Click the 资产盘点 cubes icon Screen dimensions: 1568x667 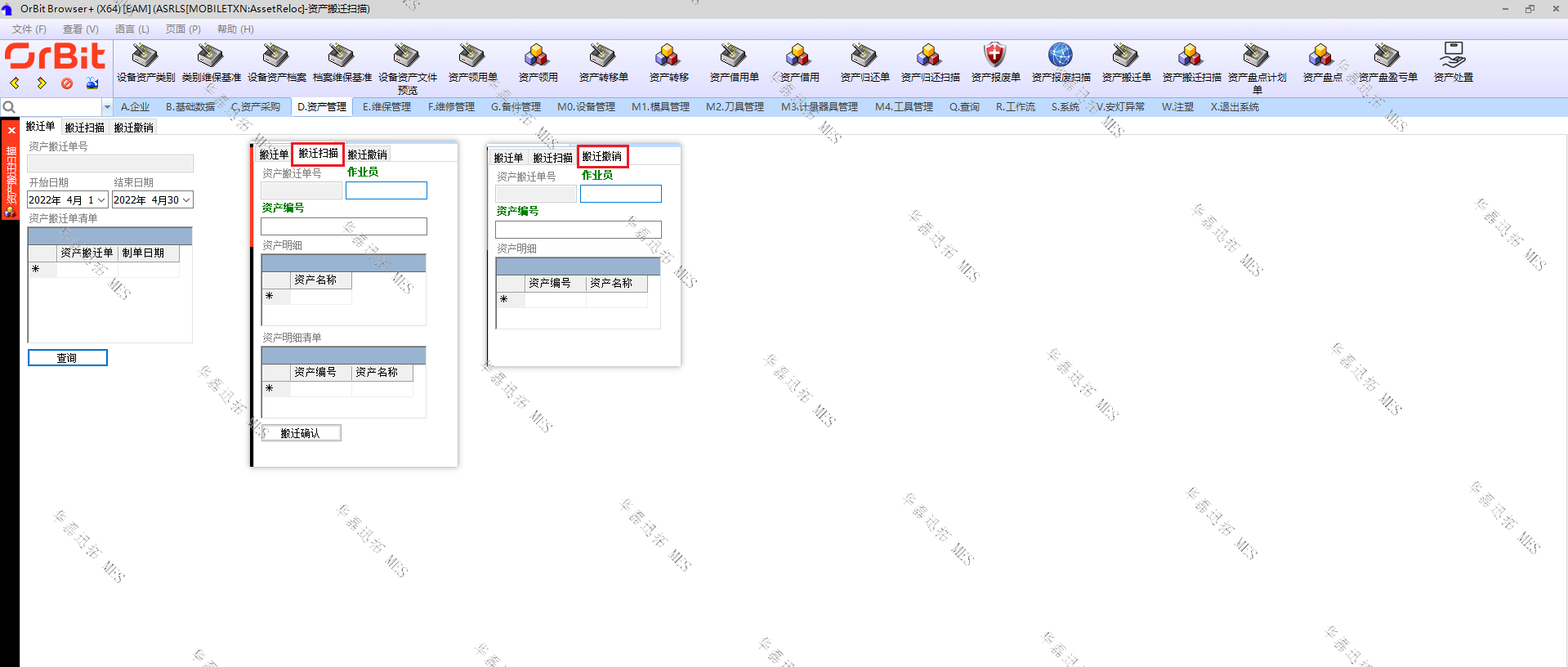1321,56
